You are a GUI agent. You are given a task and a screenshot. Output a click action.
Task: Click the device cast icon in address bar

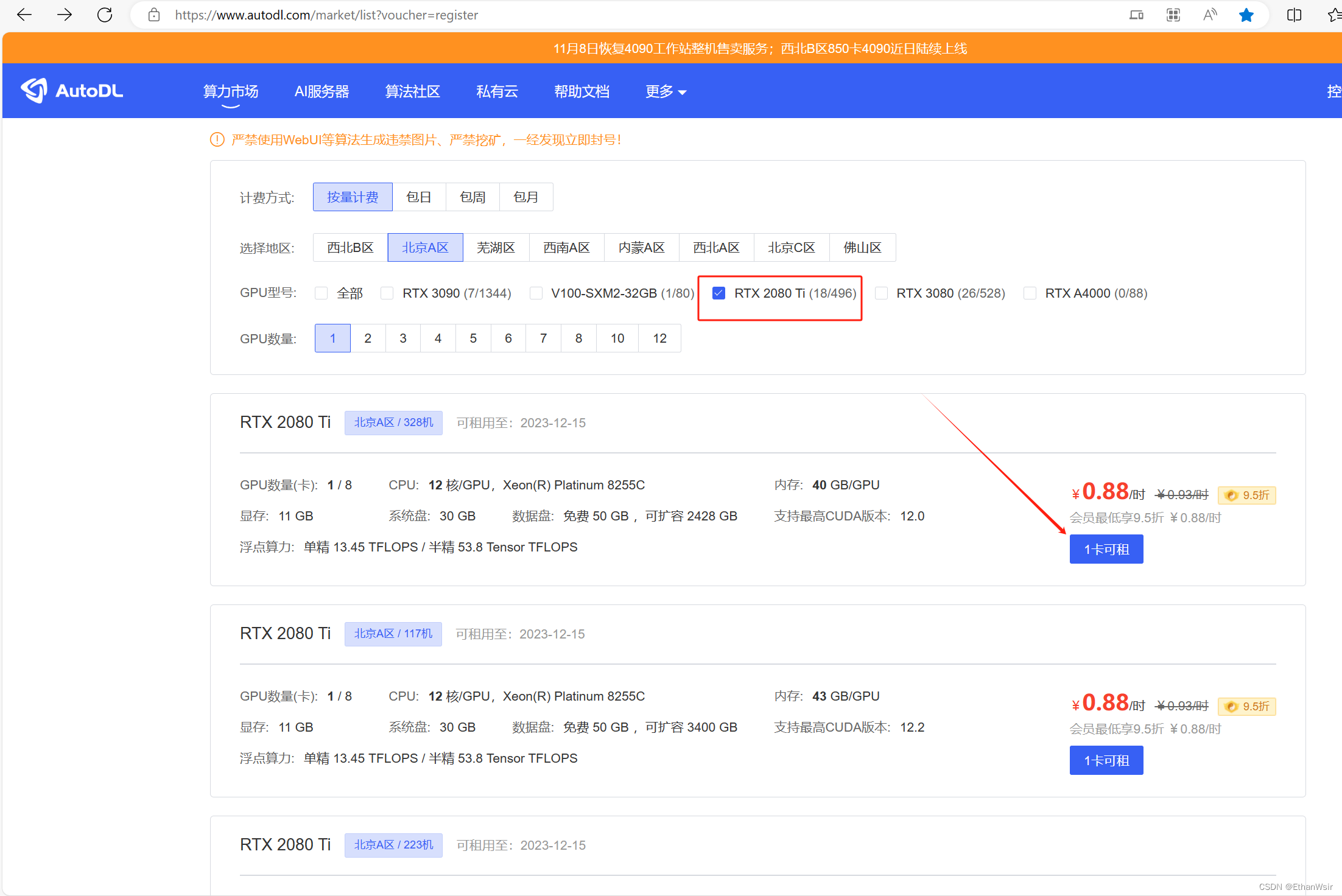[1136, 15]
